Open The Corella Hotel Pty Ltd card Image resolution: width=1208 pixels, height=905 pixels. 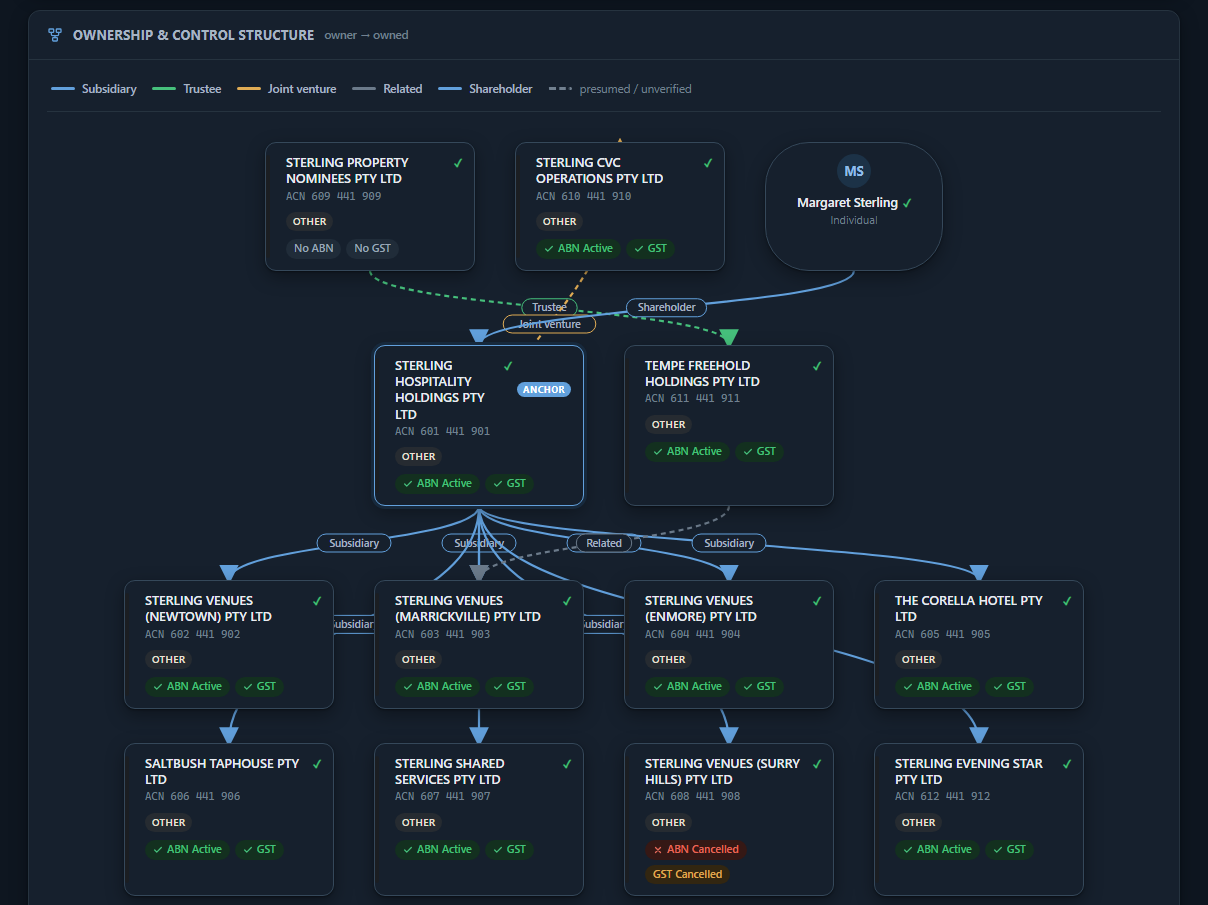coord(979,644)
